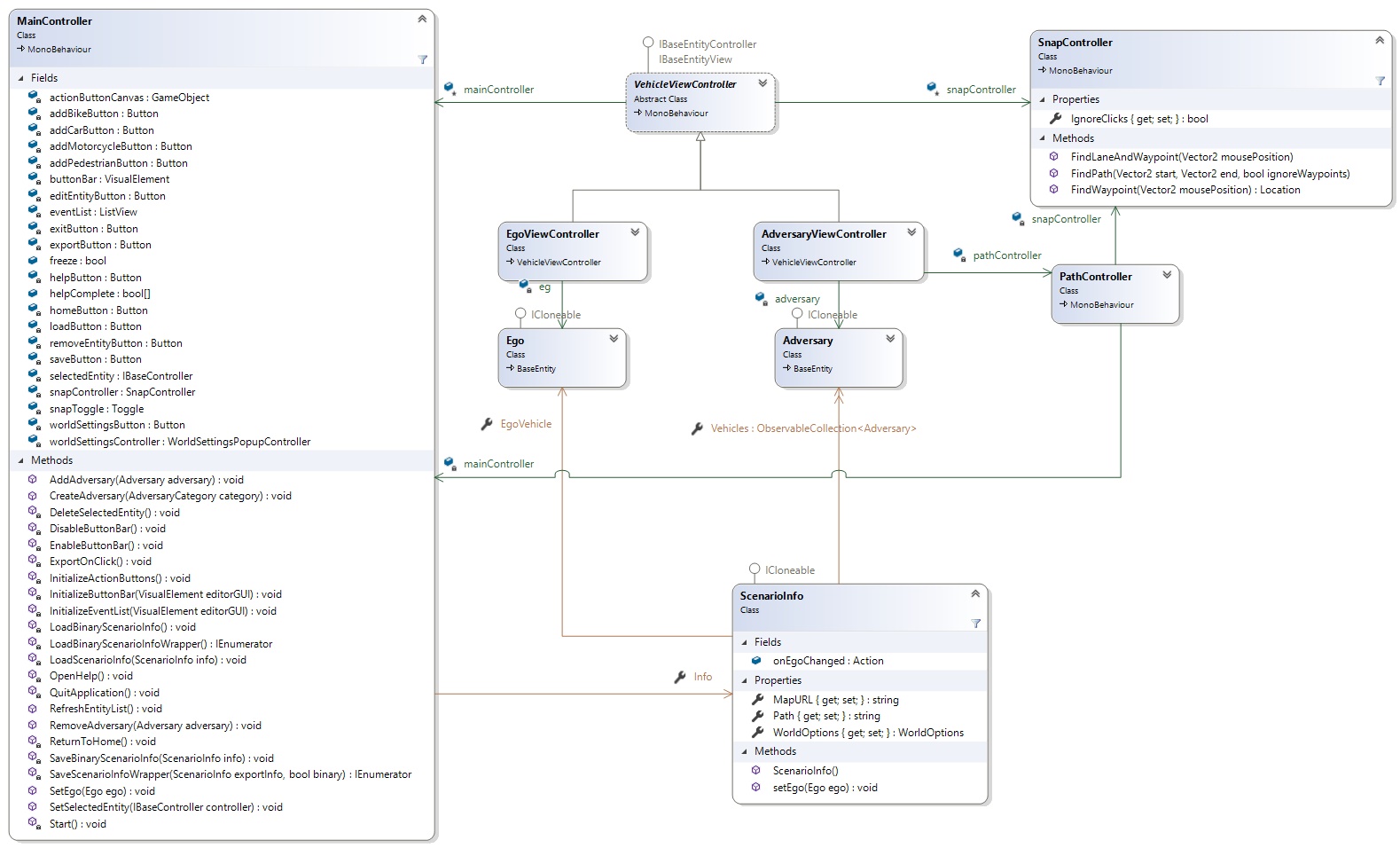The width and height of the screenshot is (1400, 848).
Task: Click wrench icon of Info association
Action: [680, 677]
